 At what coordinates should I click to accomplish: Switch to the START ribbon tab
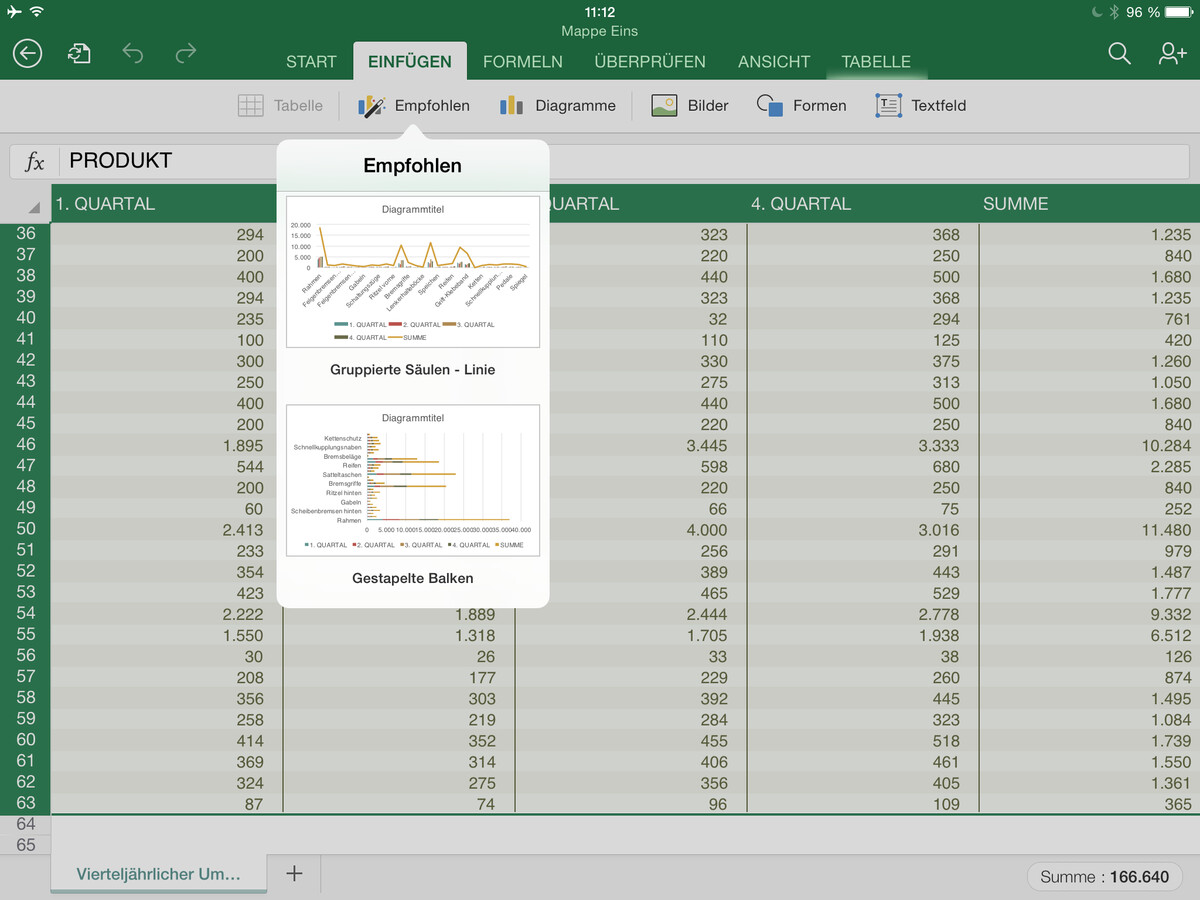[311, 61]
